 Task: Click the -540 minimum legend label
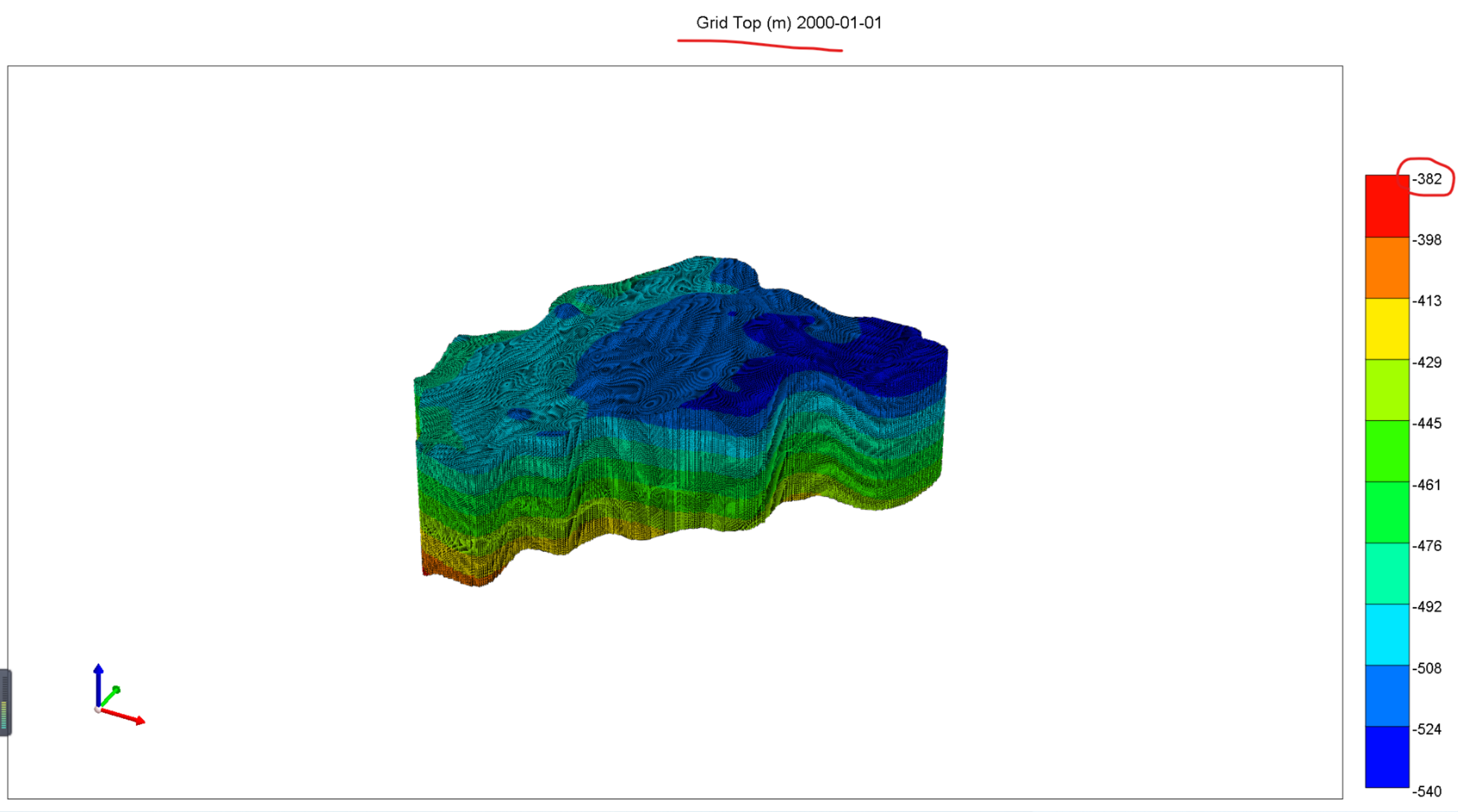tap(1426, 791)
